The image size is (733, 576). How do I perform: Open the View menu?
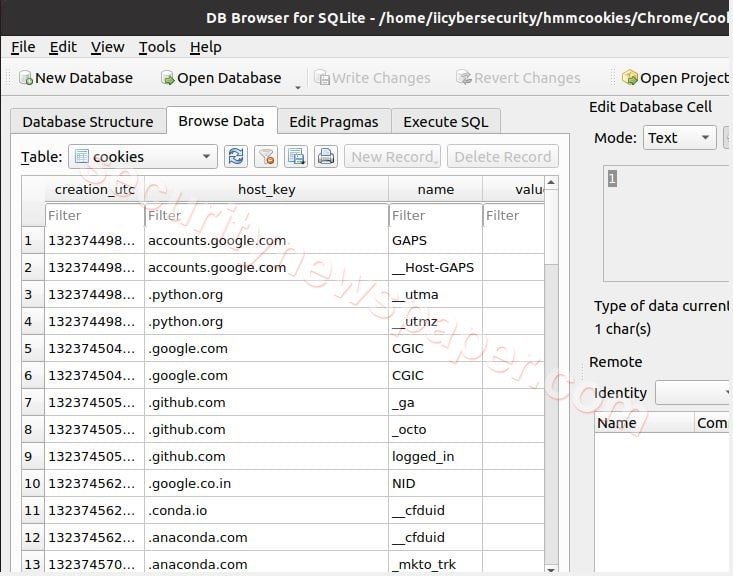click(x=107, y=47)
